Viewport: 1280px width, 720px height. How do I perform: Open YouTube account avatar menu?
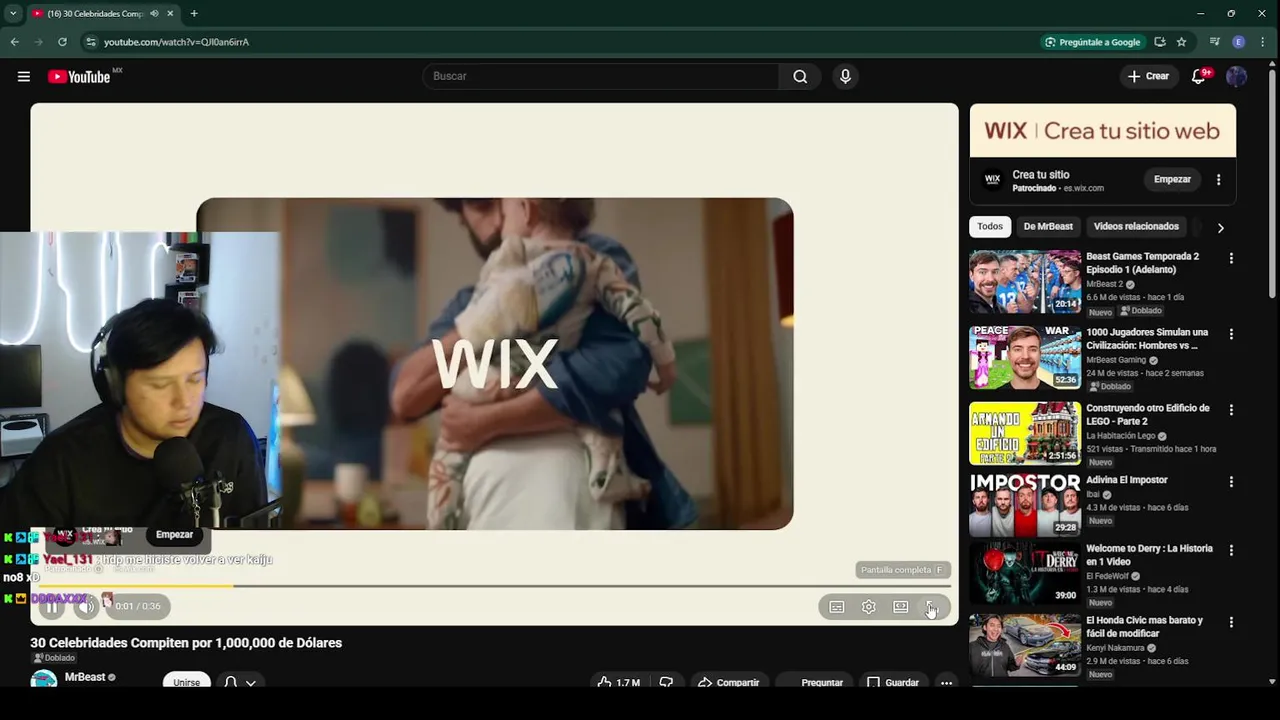tap(1236, 76)
